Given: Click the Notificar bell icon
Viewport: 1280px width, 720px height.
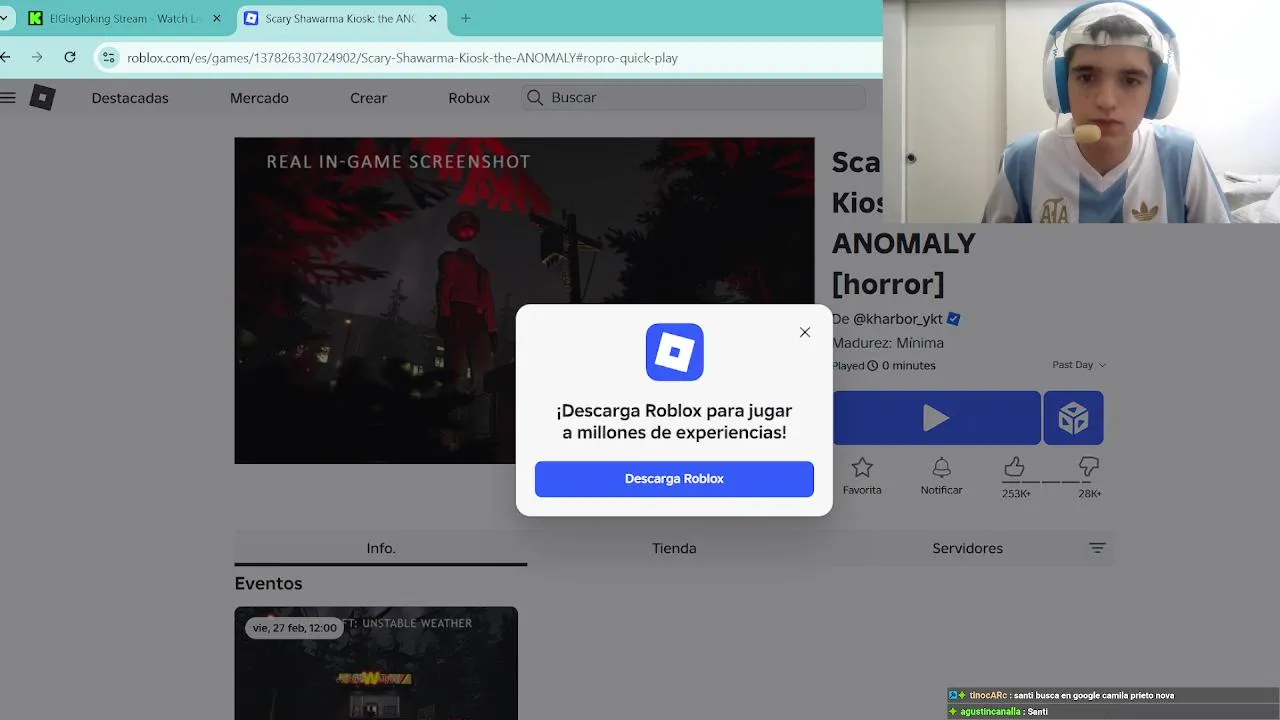Looking at the screenshot, I should (941, 468).
